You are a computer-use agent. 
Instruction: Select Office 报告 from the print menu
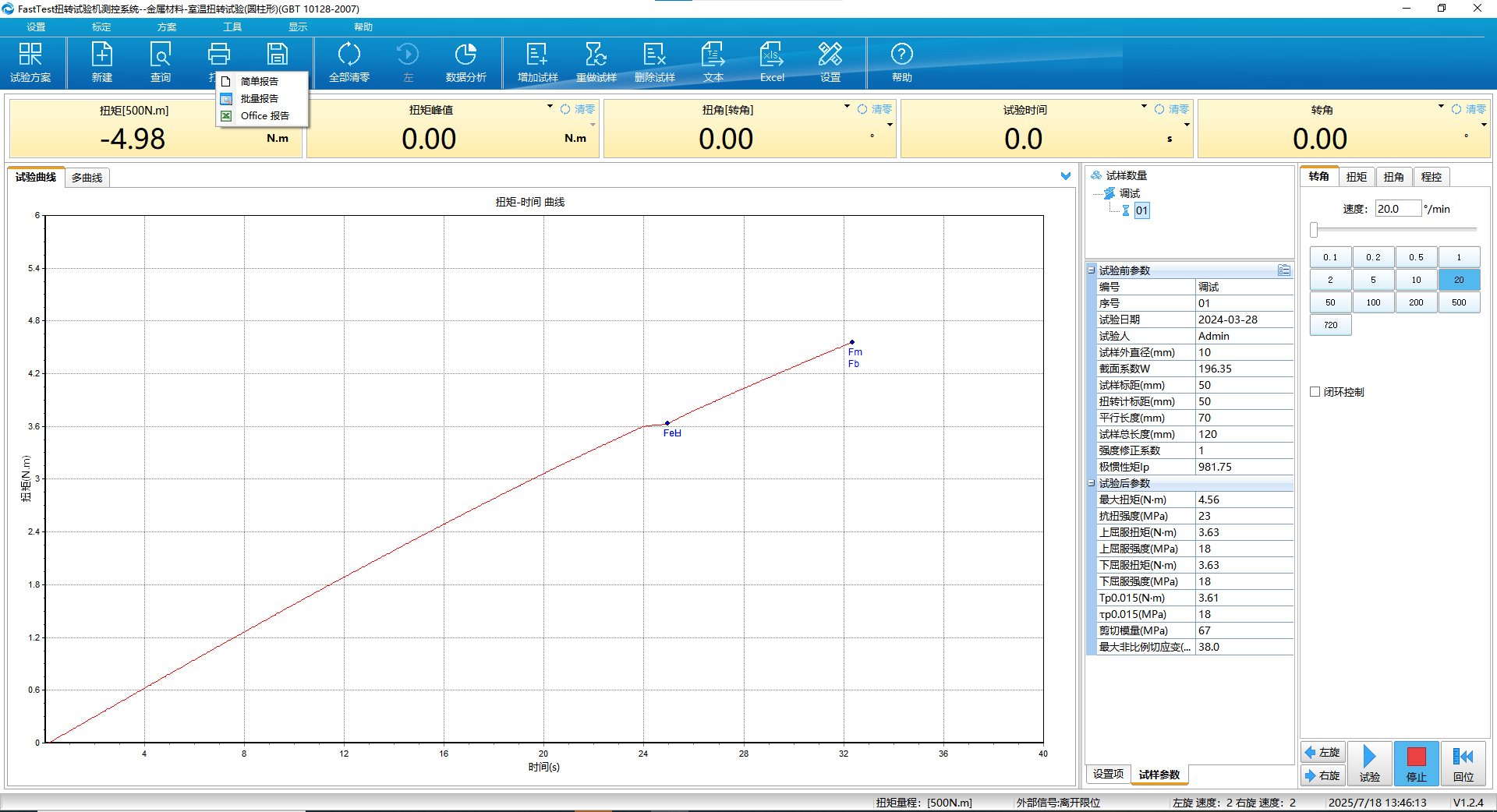264,116
